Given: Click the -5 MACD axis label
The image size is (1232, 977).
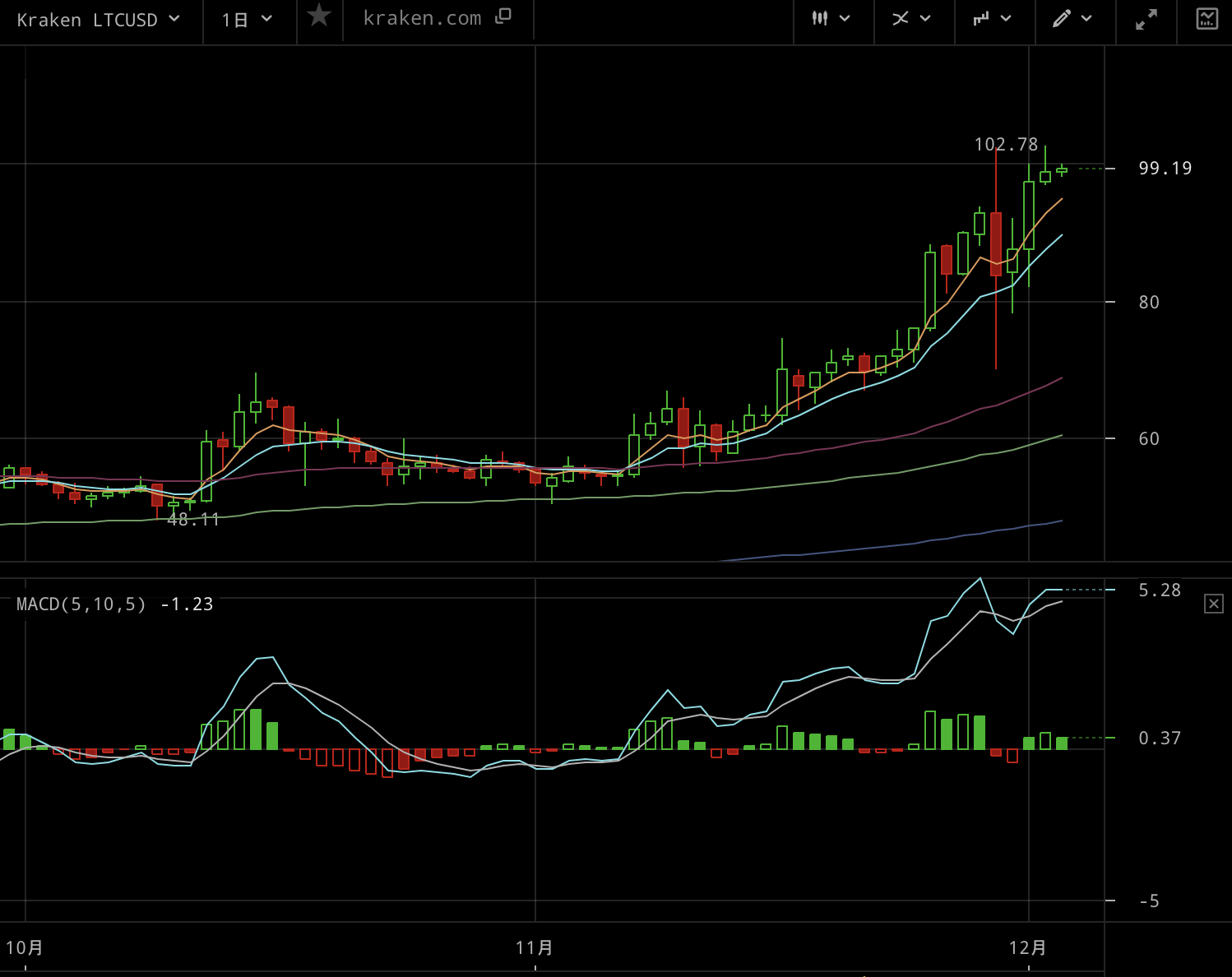Looking at the screenshot, I should [1149, 901].
